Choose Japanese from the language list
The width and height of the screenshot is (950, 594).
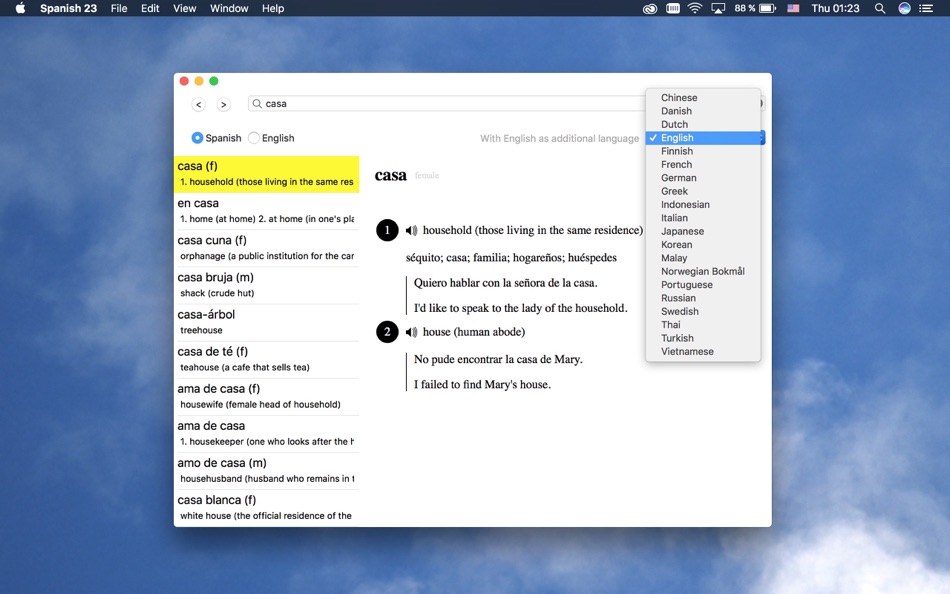point(703,231)
